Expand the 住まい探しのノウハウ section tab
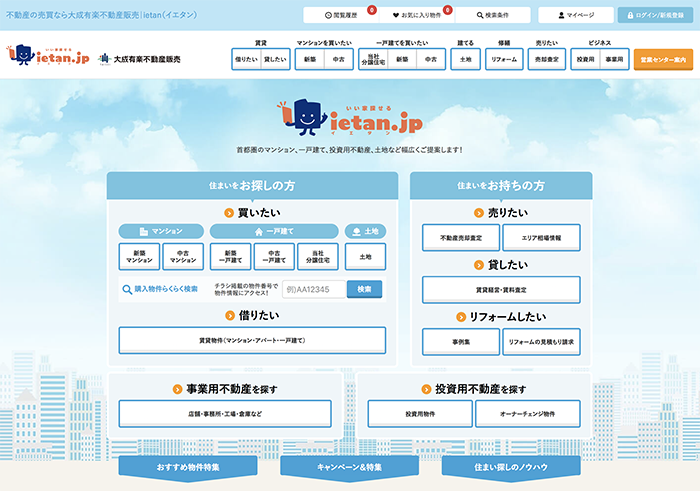The width and height of the screenshot is (700, 491). (510, 467)
